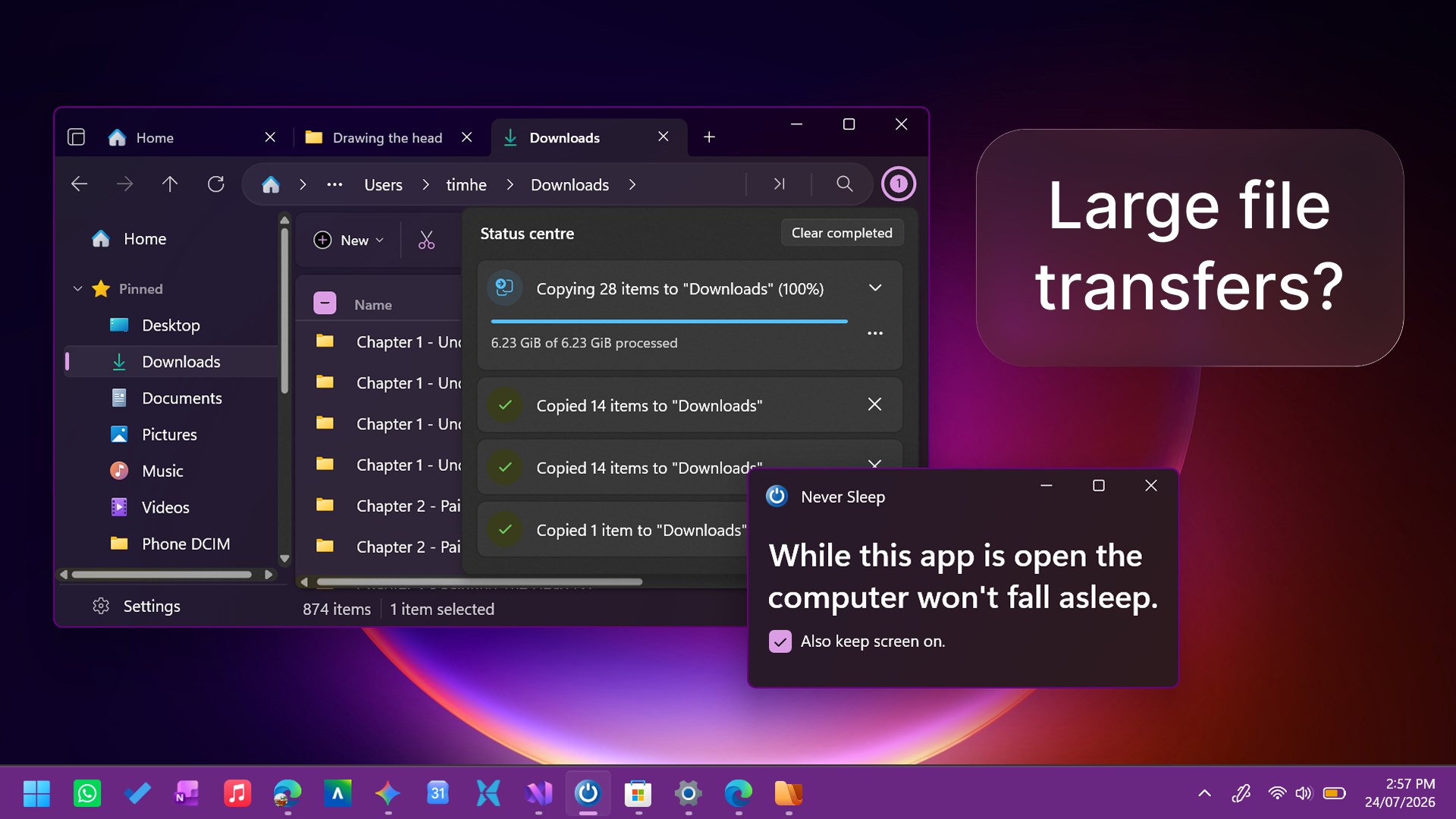The width and height of the screenshot is (1456, 819).
Task: Open Phone DCIM pinned folder
Action: [172, 544]
